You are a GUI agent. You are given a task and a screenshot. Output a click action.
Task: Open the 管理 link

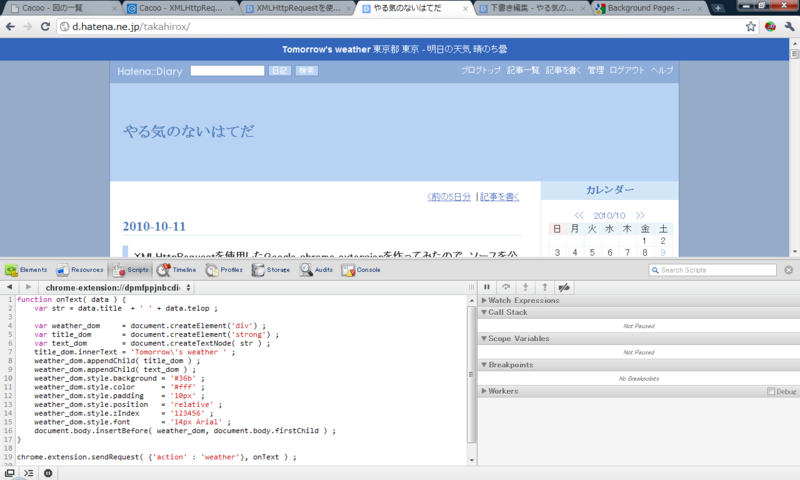click(595, 70)
